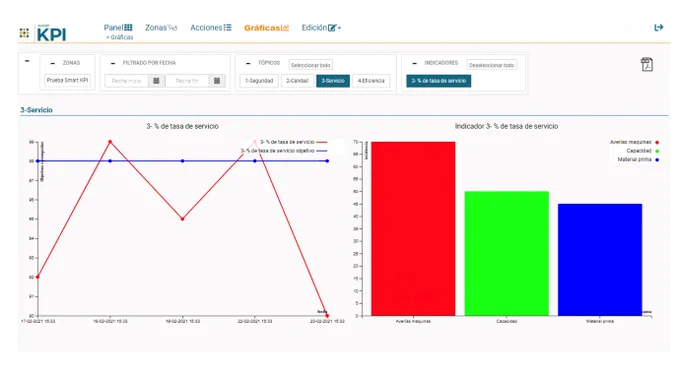
Task: Click the green Capacidad bar
Action: tap(507, 253)
